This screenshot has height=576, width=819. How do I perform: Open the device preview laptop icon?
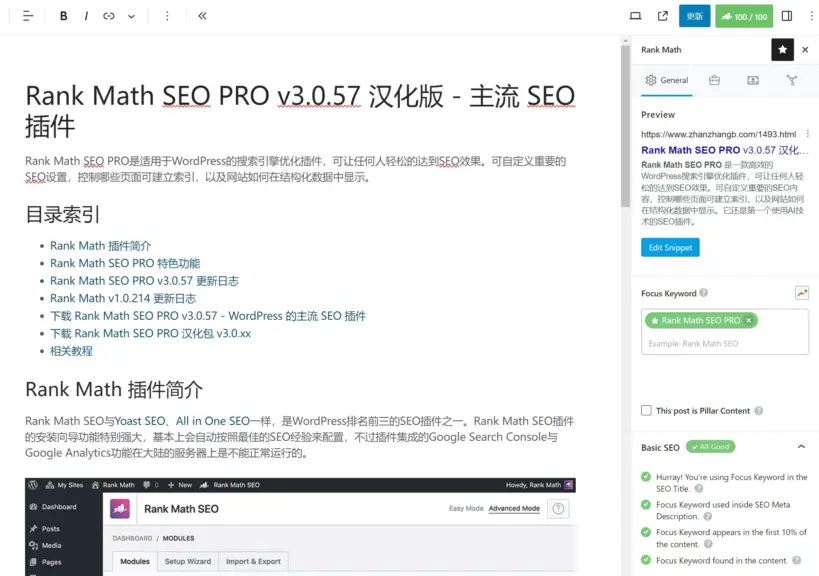(x=635, y=16)
